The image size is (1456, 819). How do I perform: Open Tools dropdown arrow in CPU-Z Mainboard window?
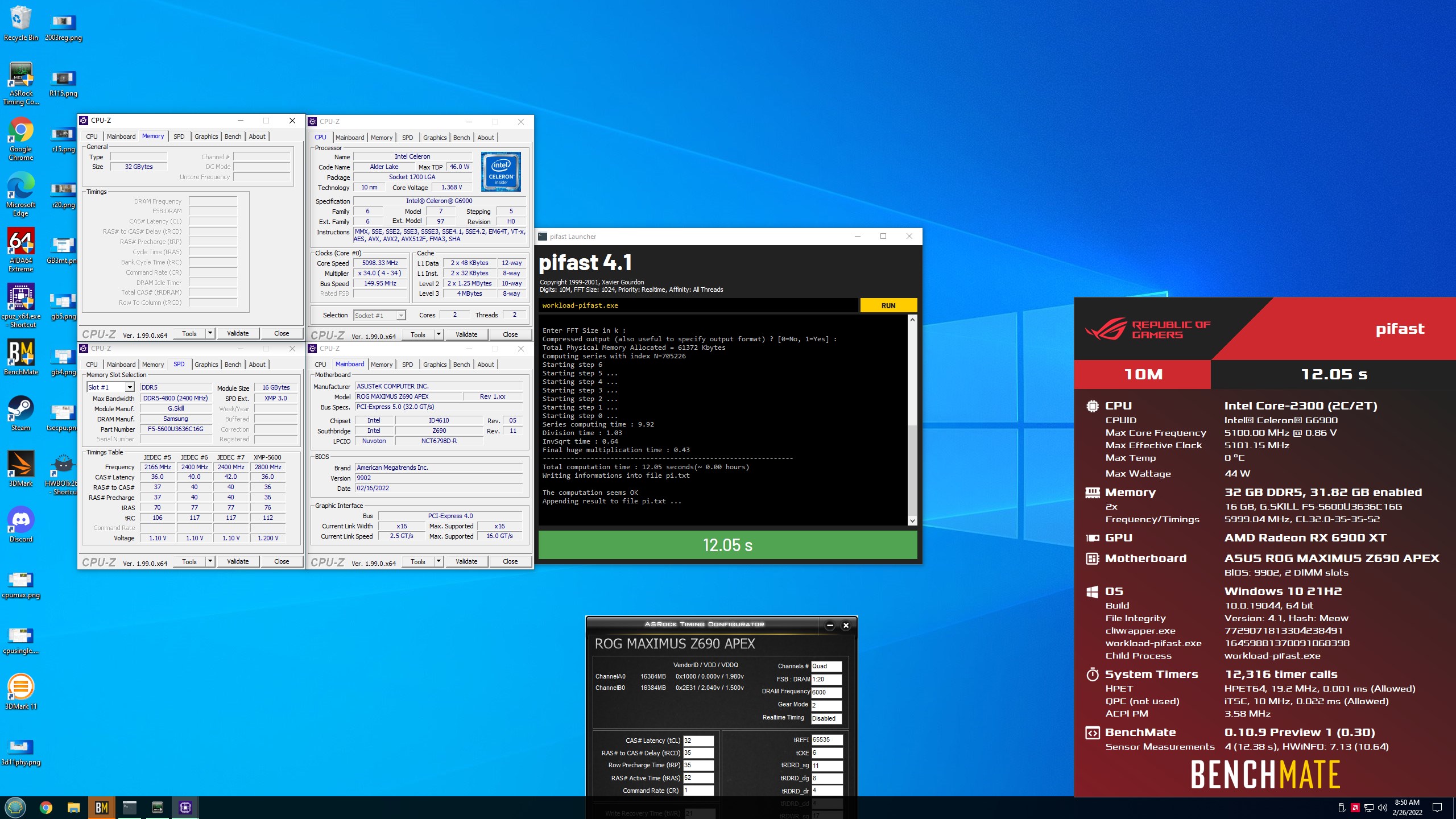(439, 561)
